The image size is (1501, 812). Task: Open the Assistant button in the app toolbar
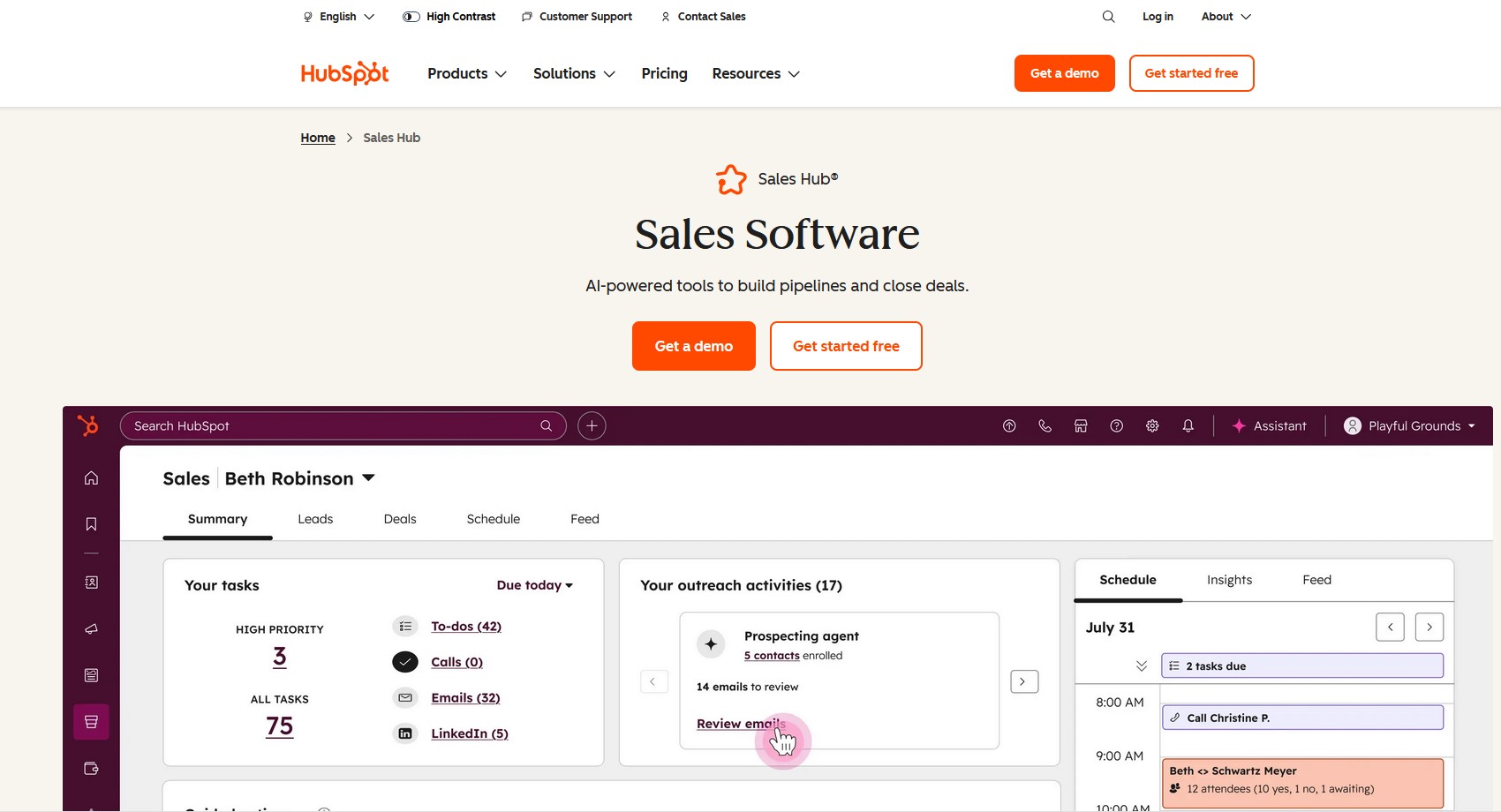pos(1269,426)
